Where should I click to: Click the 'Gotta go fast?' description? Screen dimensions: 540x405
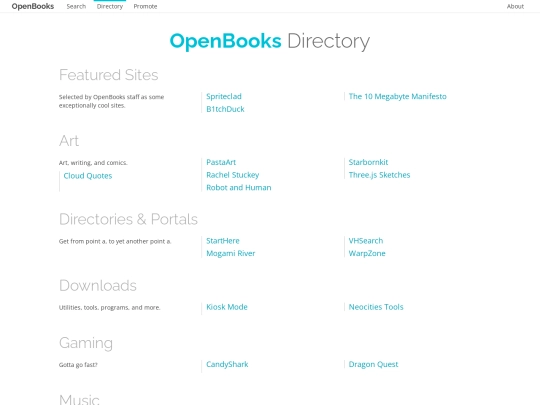coord(78,365)
